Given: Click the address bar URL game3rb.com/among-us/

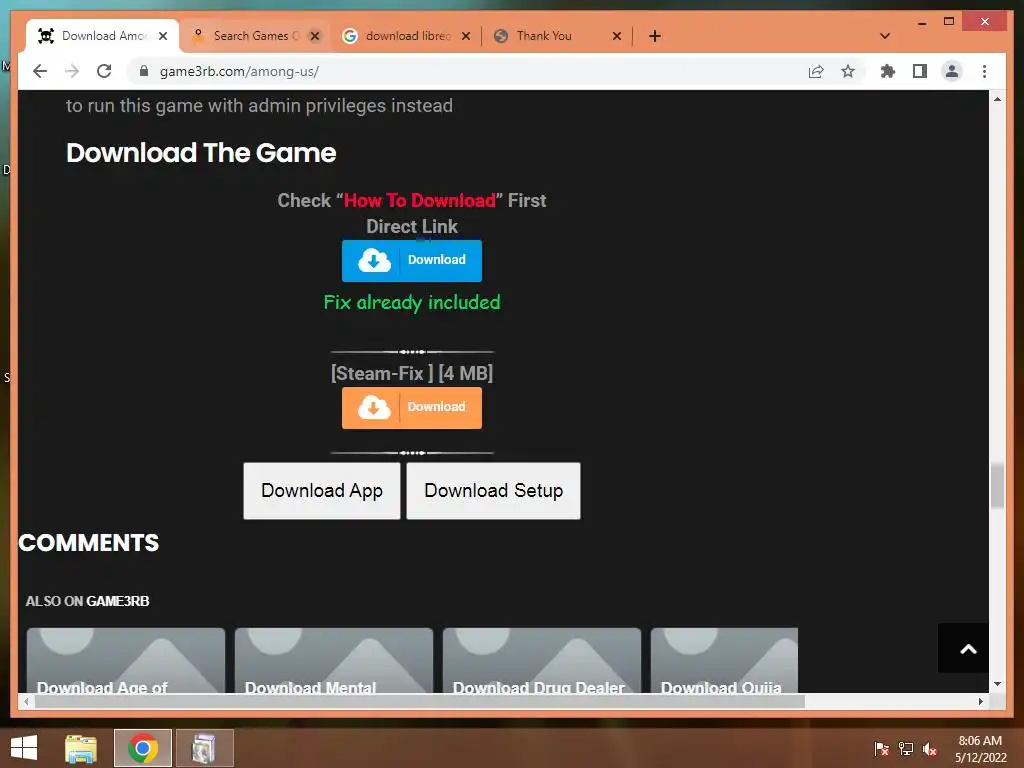Looking at the screenshot, I should point(239,71).
